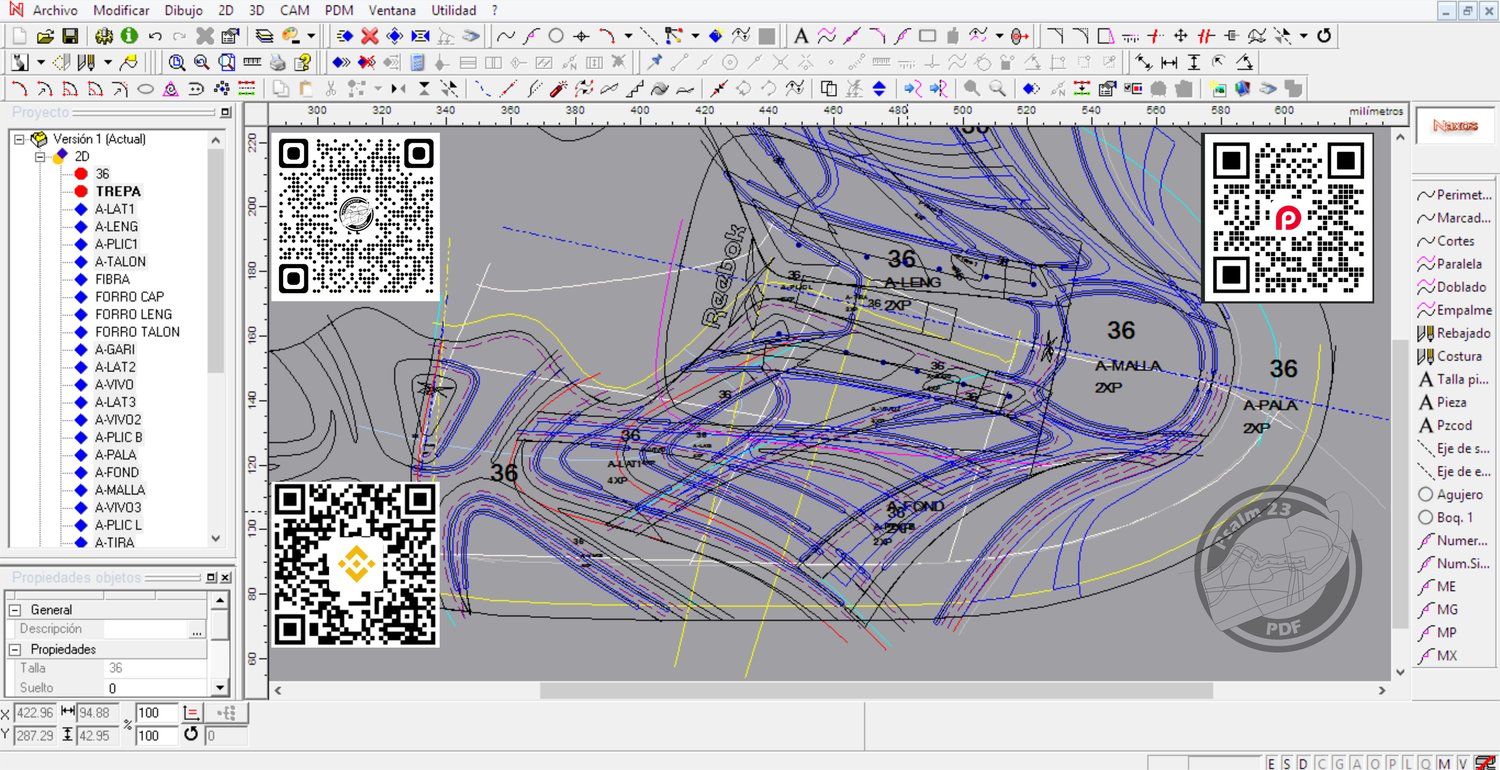1500x770 pixels.
Task: Collapse the Versión 1 (Actual) tree node
Action: click(x=19, y=139)
